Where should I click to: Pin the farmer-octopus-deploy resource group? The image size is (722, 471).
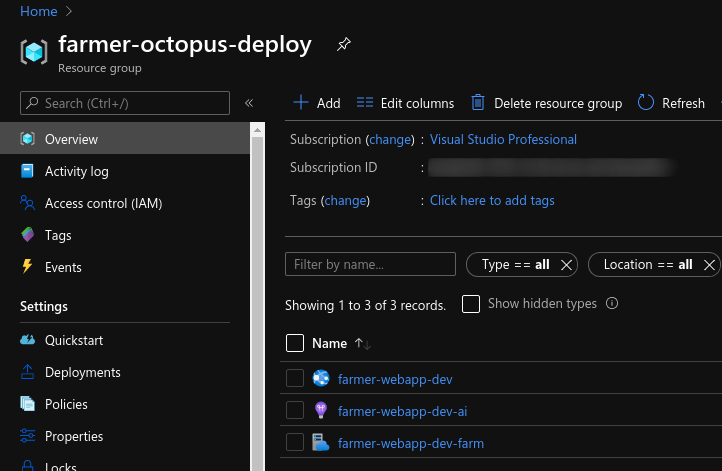coord(344,44)
